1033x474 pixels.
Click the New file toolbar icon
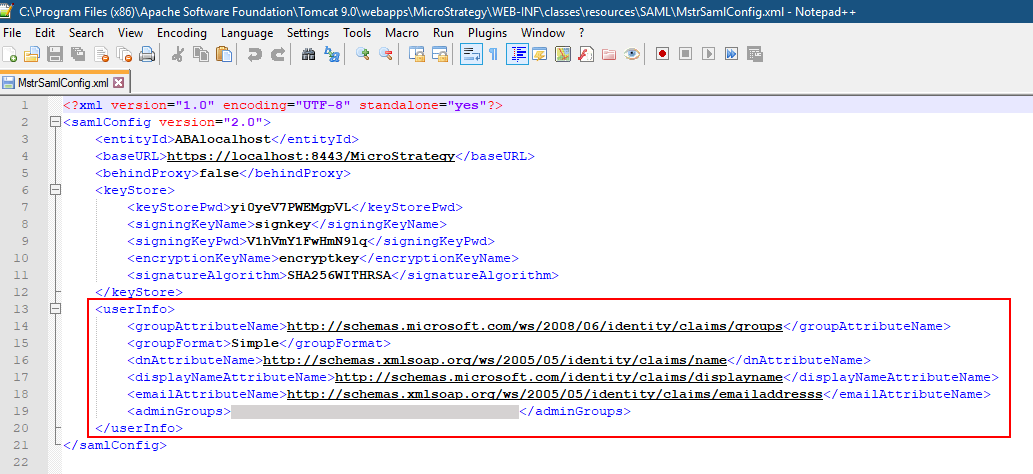(x=11, y=54)
